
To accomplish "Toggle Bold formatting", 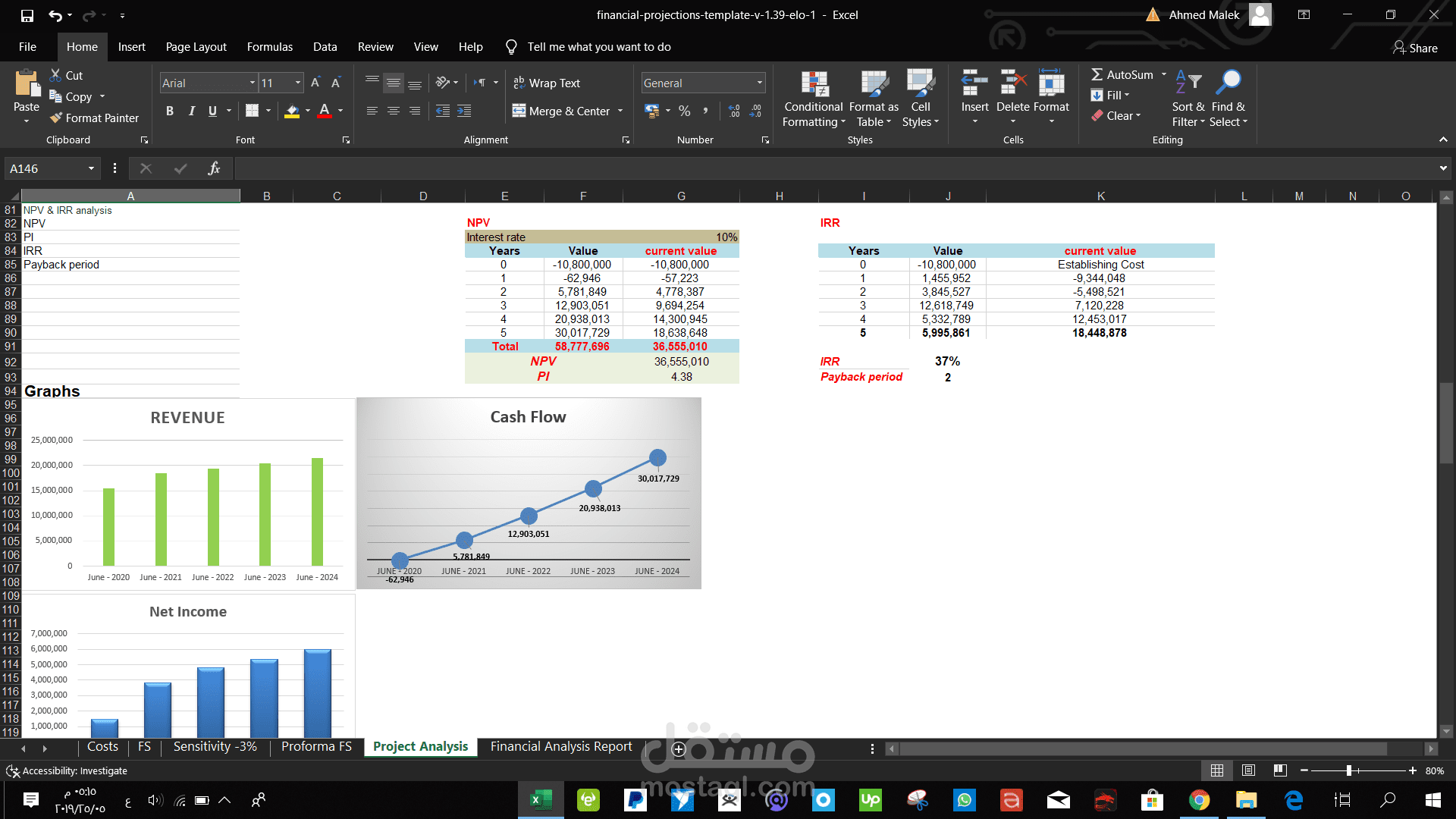I will point(169,111).
